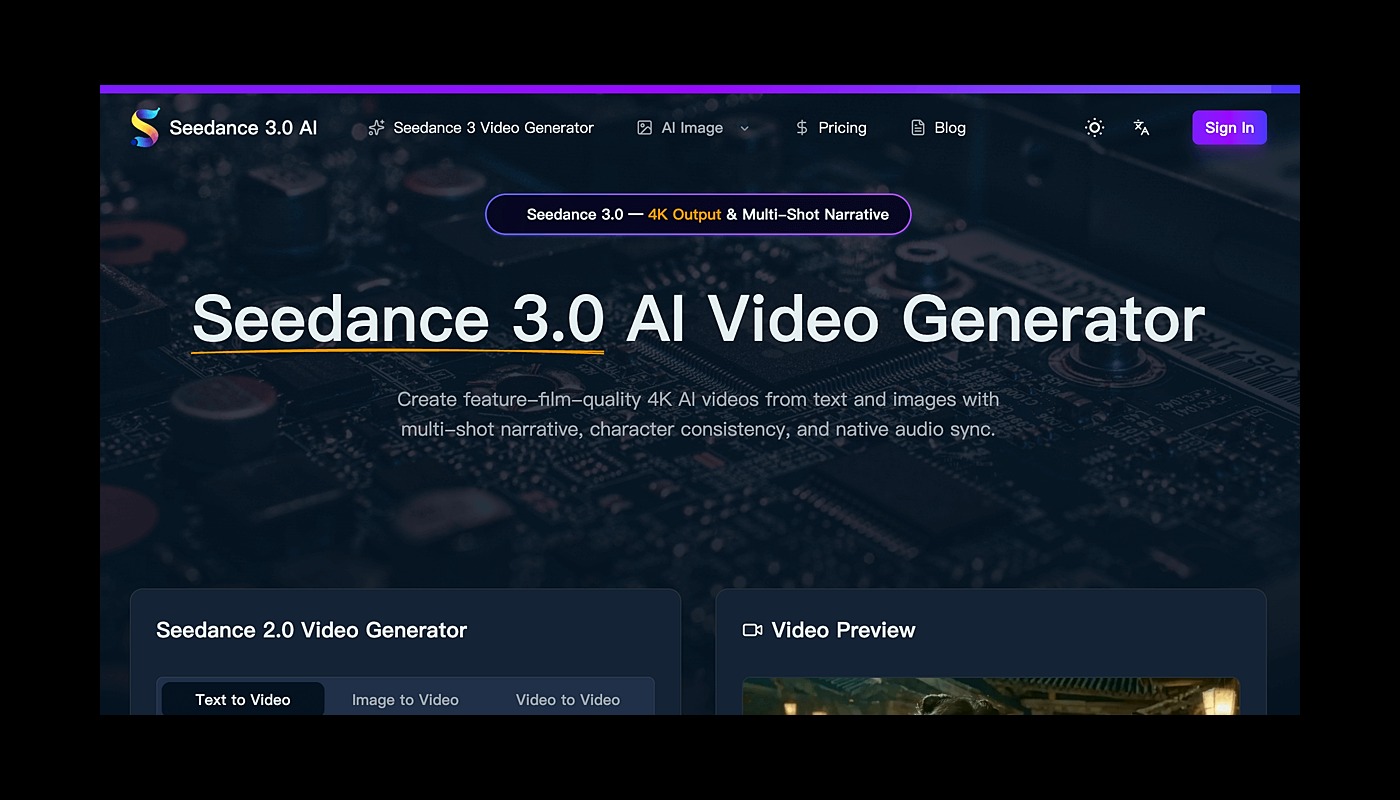This screenshot has width=1400, height=800.
Task: Click the camera icon next to Video Preview
Action: [x=753, y=630]
